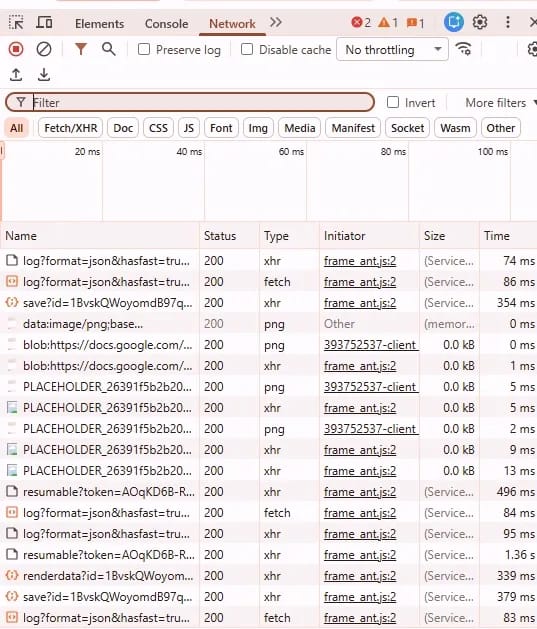
Task: Open frame_ant.js:2 initiator of renderdata request
Action: coord(360,576)
